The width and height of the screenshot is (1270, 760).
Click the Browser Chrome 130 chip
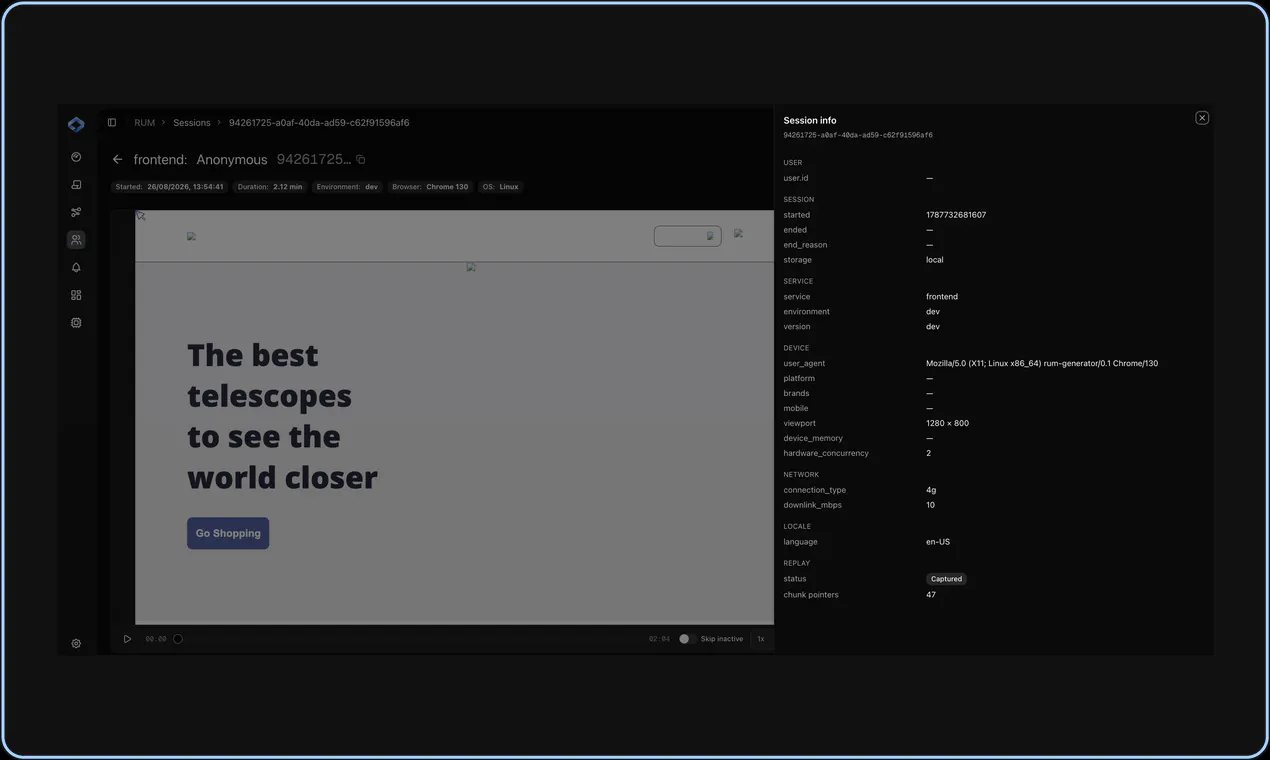pyautogui.click(x=431, y=187)
